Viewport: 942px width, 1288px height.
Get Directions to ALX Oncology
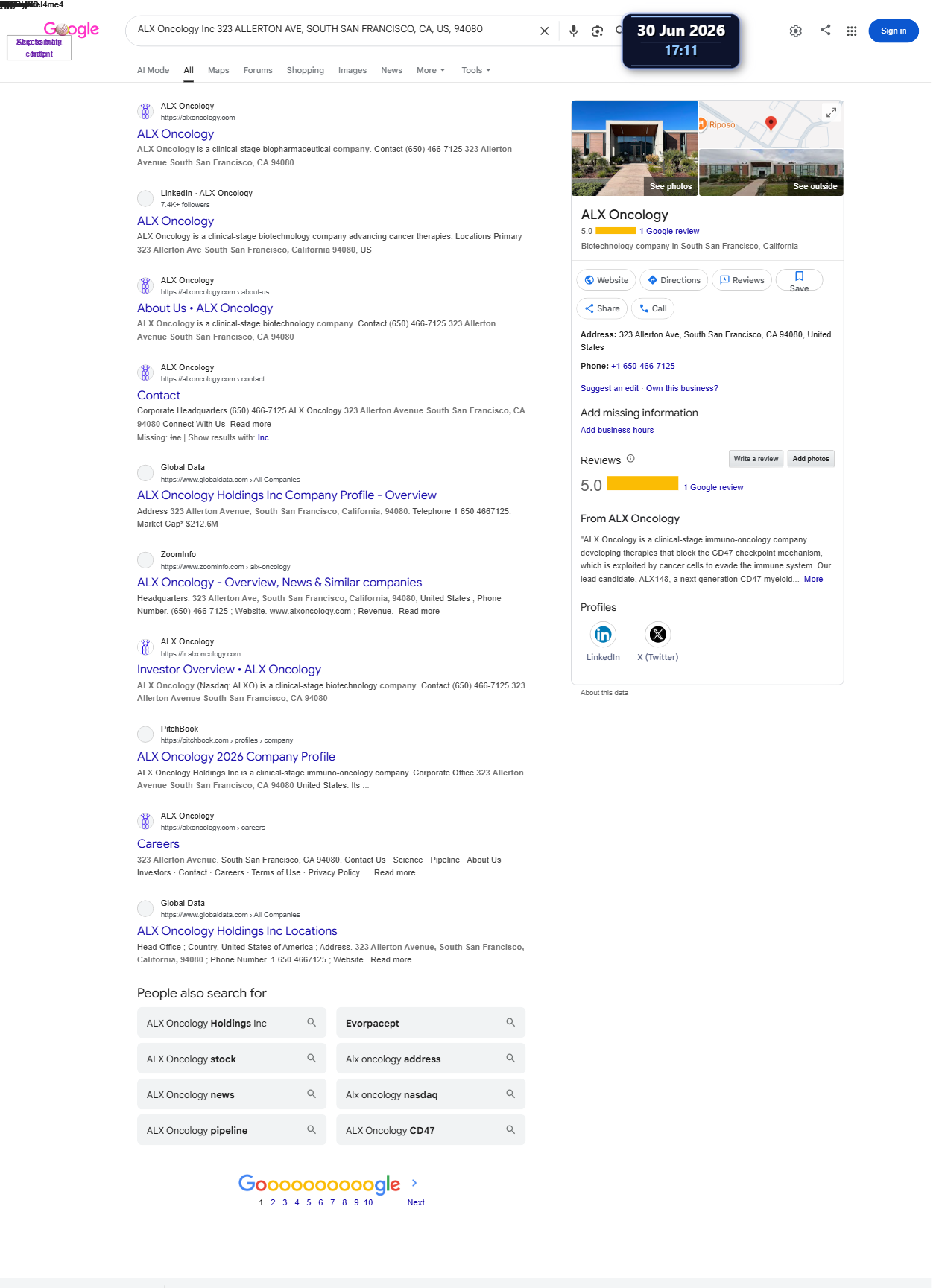tap(674, 280)
